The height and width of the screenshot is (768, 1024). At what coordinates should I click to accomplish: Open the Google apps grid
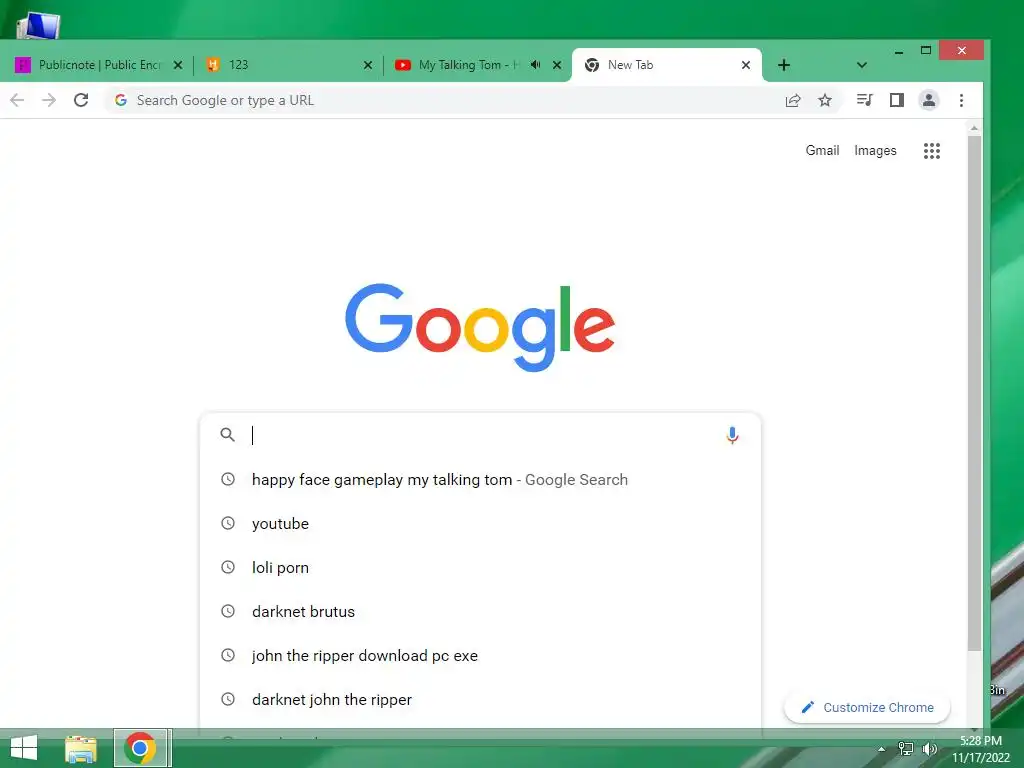[x=932, y=151]
